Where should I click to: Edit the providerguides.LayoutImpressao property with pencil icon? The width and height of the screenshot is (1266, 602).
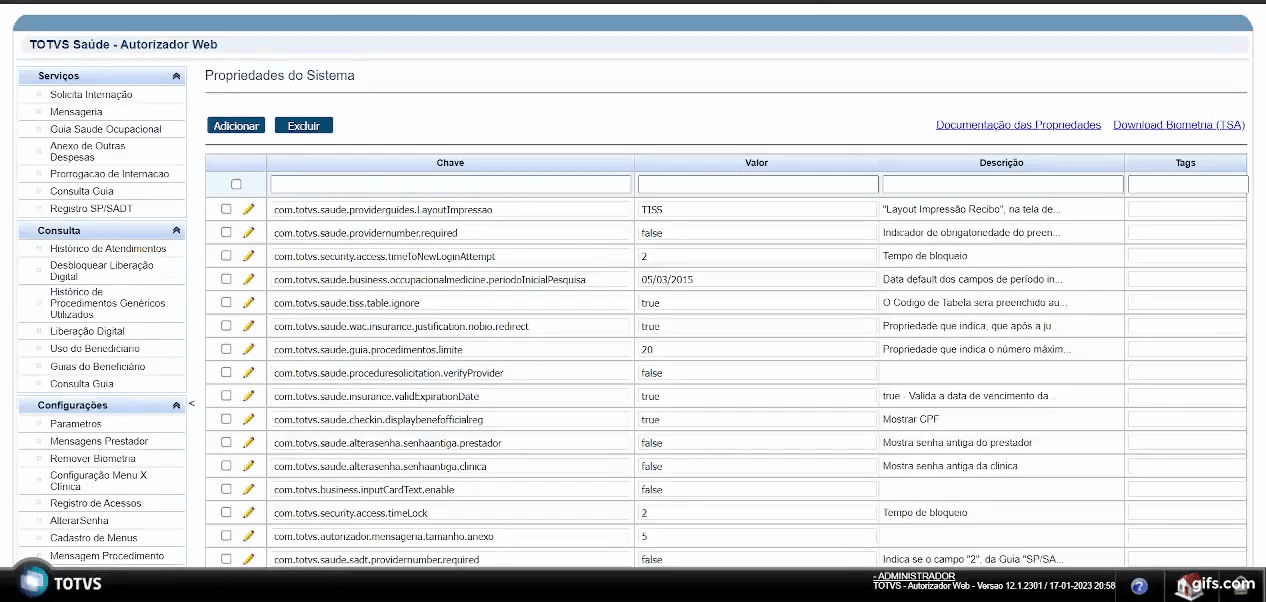(x=249, y=209)
